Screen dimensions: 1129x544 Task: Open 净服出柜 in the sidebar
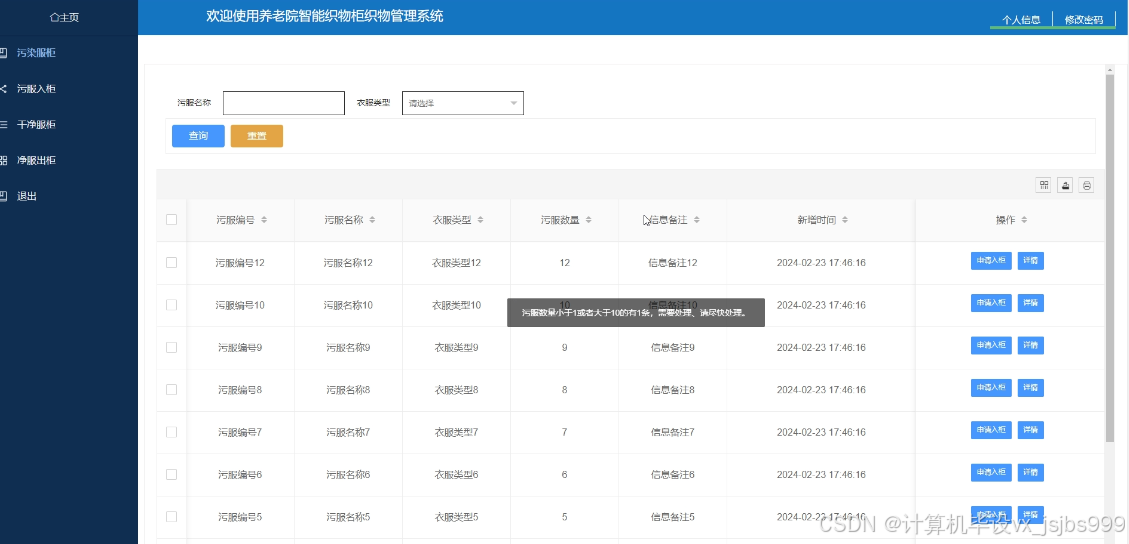[x=36, y=160]
